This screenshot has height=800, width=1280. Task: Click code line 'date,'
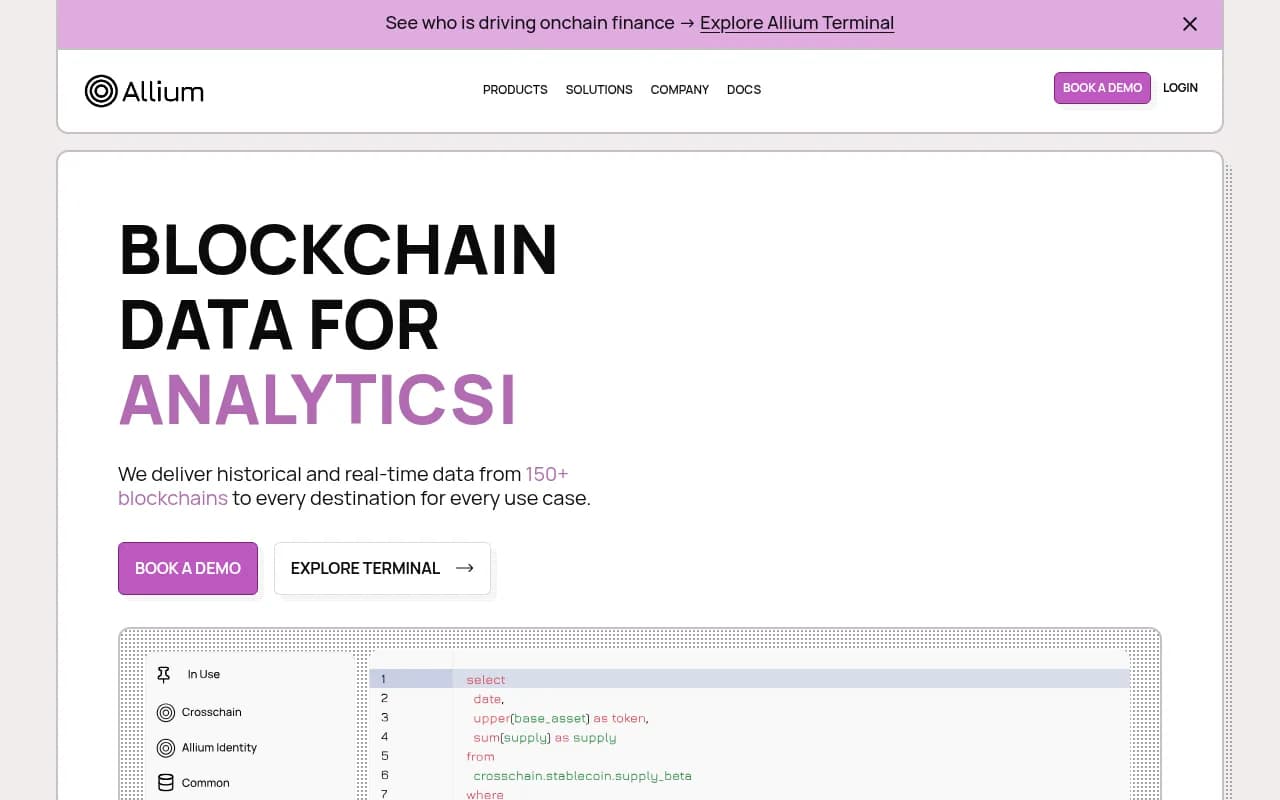point(489,699)
